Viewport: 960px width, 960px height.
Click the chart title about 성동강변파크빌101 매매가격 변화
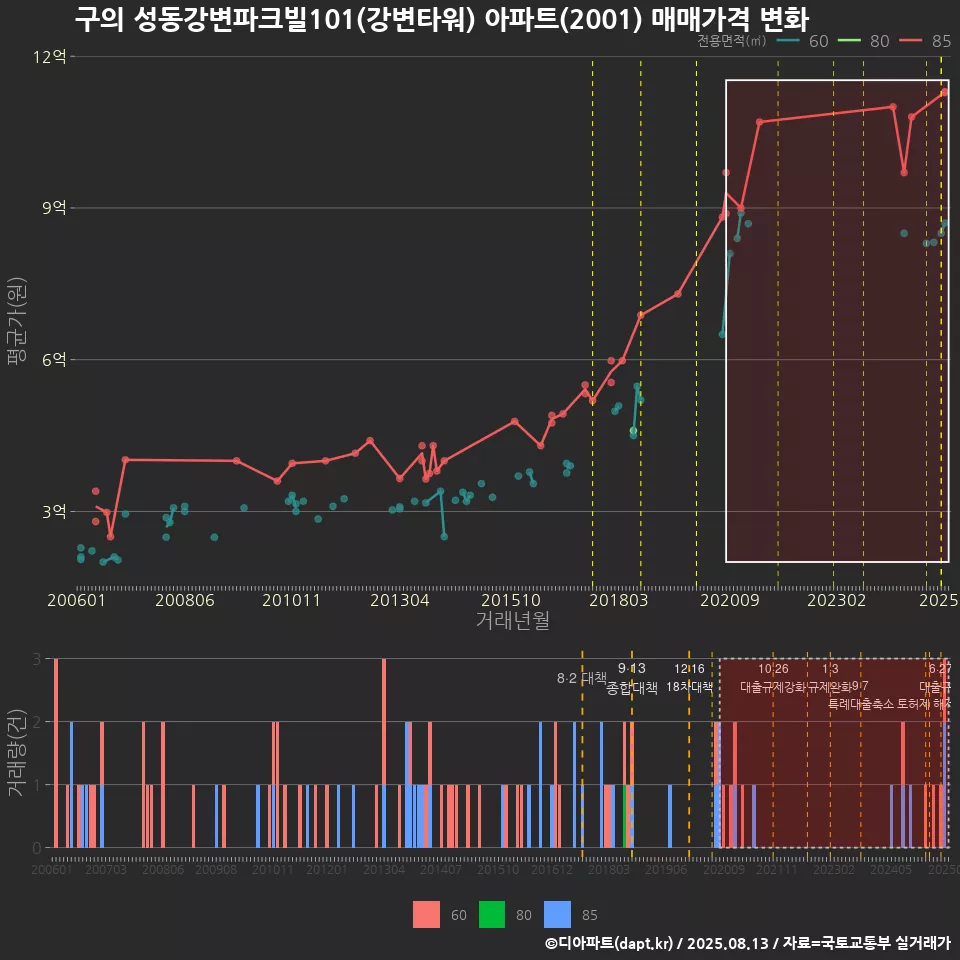441,20
